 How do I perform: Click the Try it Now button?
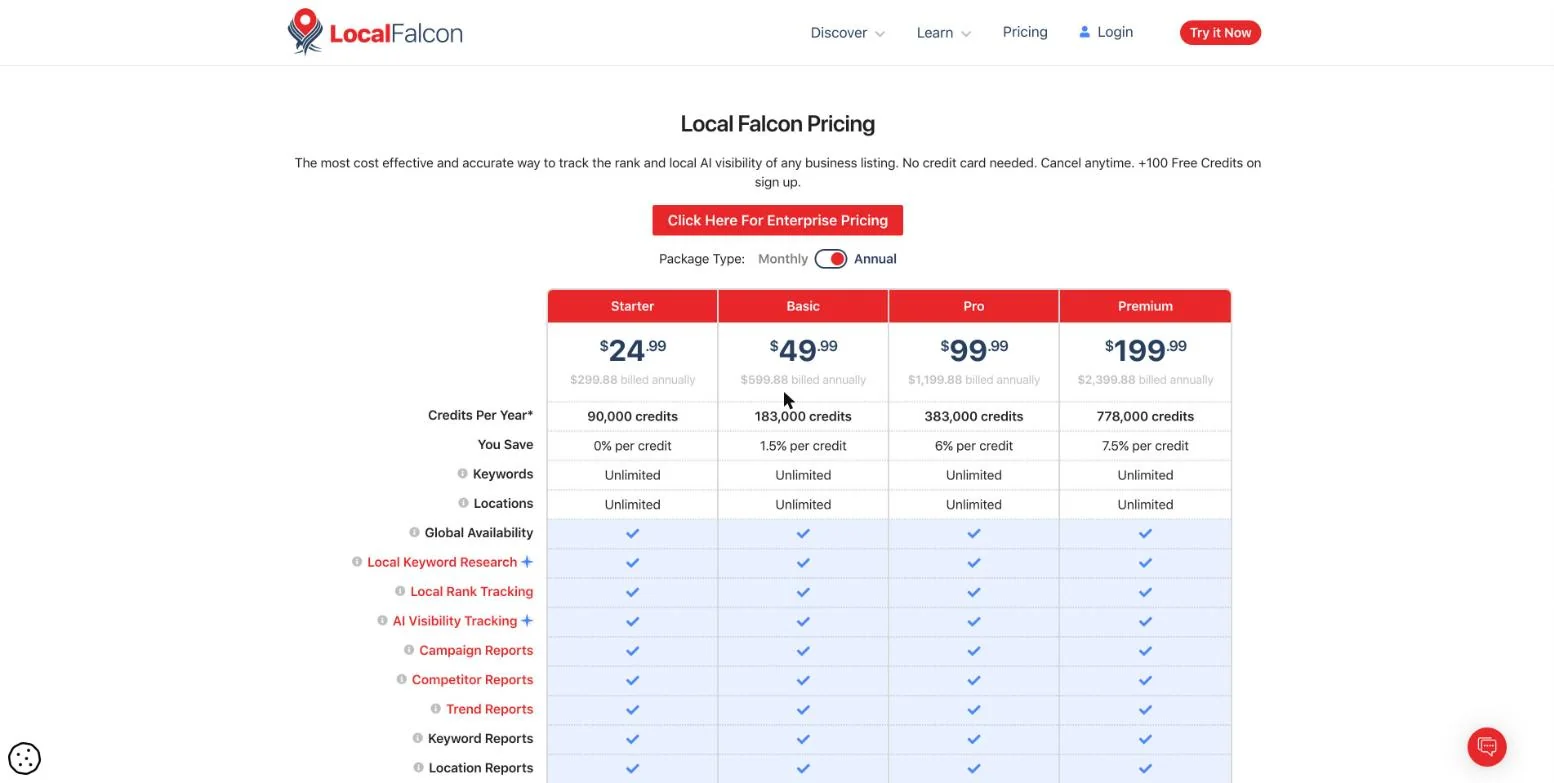(1220, 33)
